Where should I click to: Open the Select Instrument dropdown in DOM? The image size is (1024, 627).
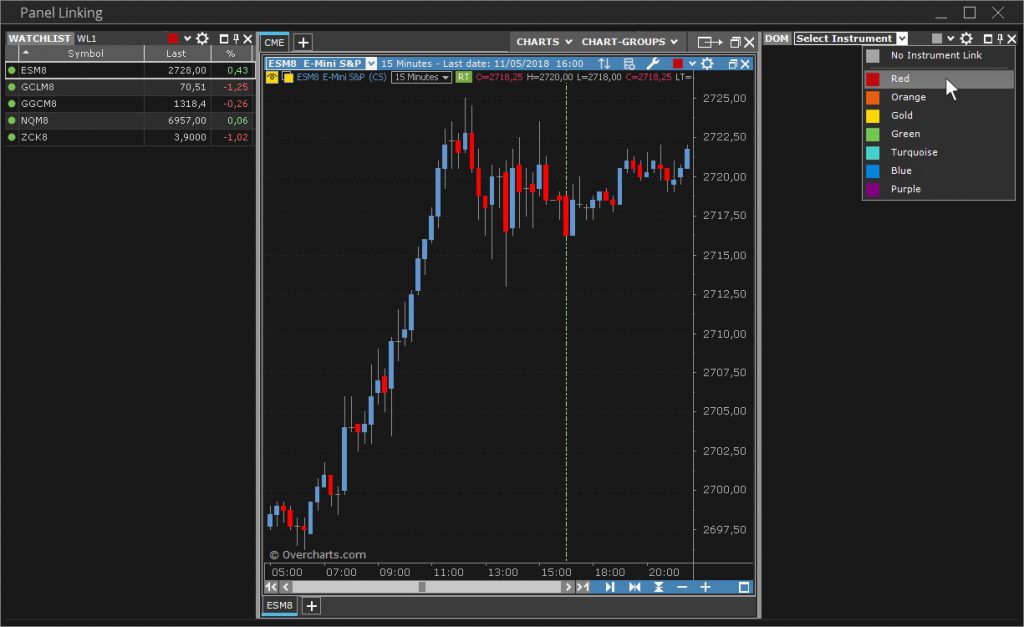point(851,39)
